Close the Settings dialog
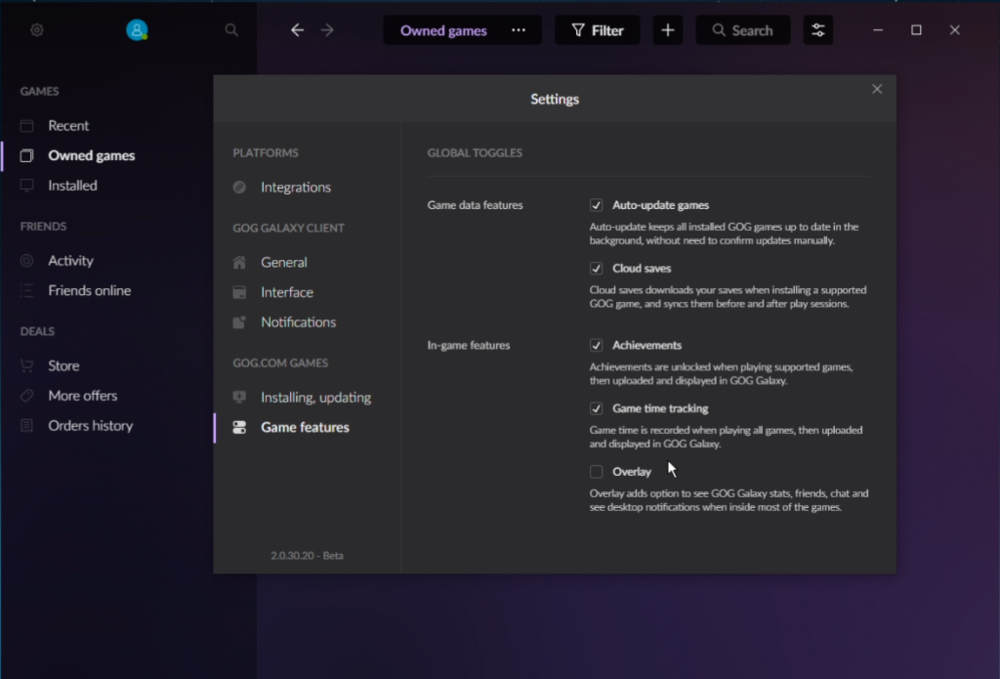Image resolution: width=1000 pixels, height=679 pixels. 877,89
